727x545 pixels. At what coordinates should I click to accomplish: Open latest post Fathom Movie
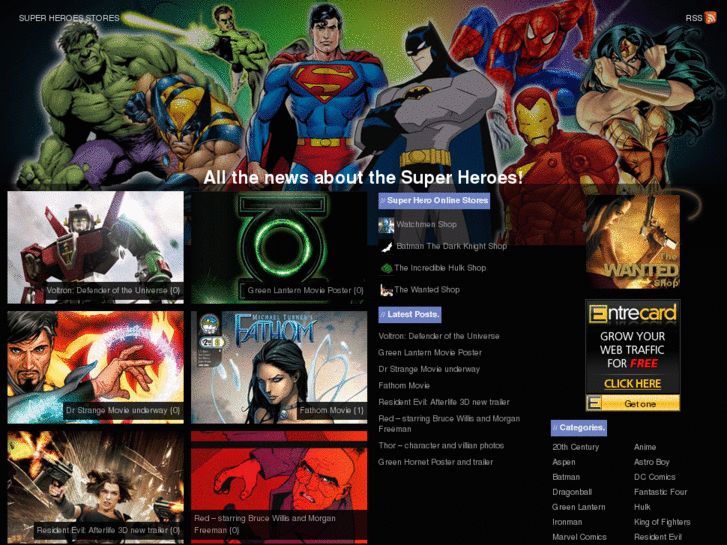coord(404,385)
